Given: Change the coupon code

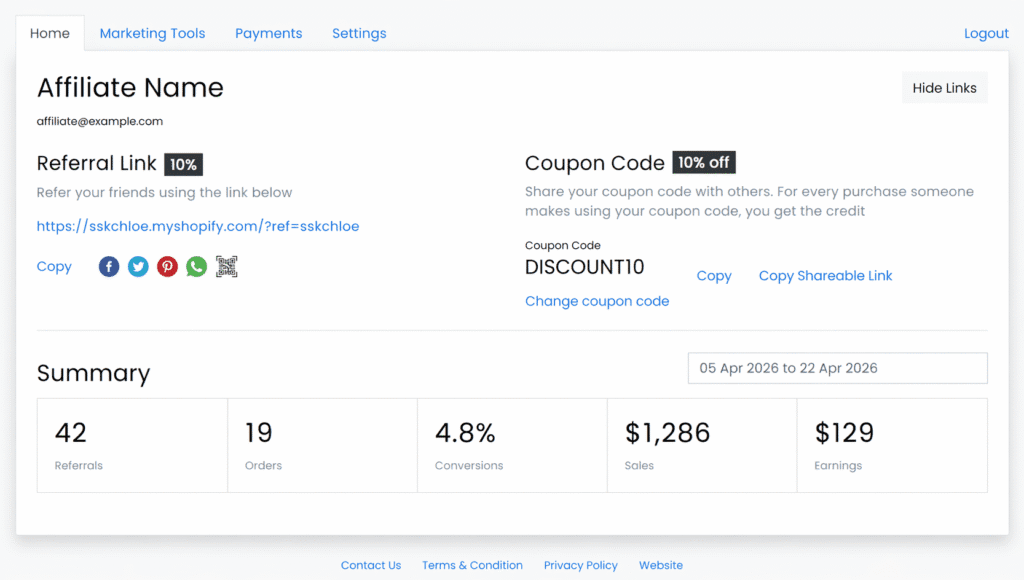Looking at the screenshot, I should [x=597, y=300].
